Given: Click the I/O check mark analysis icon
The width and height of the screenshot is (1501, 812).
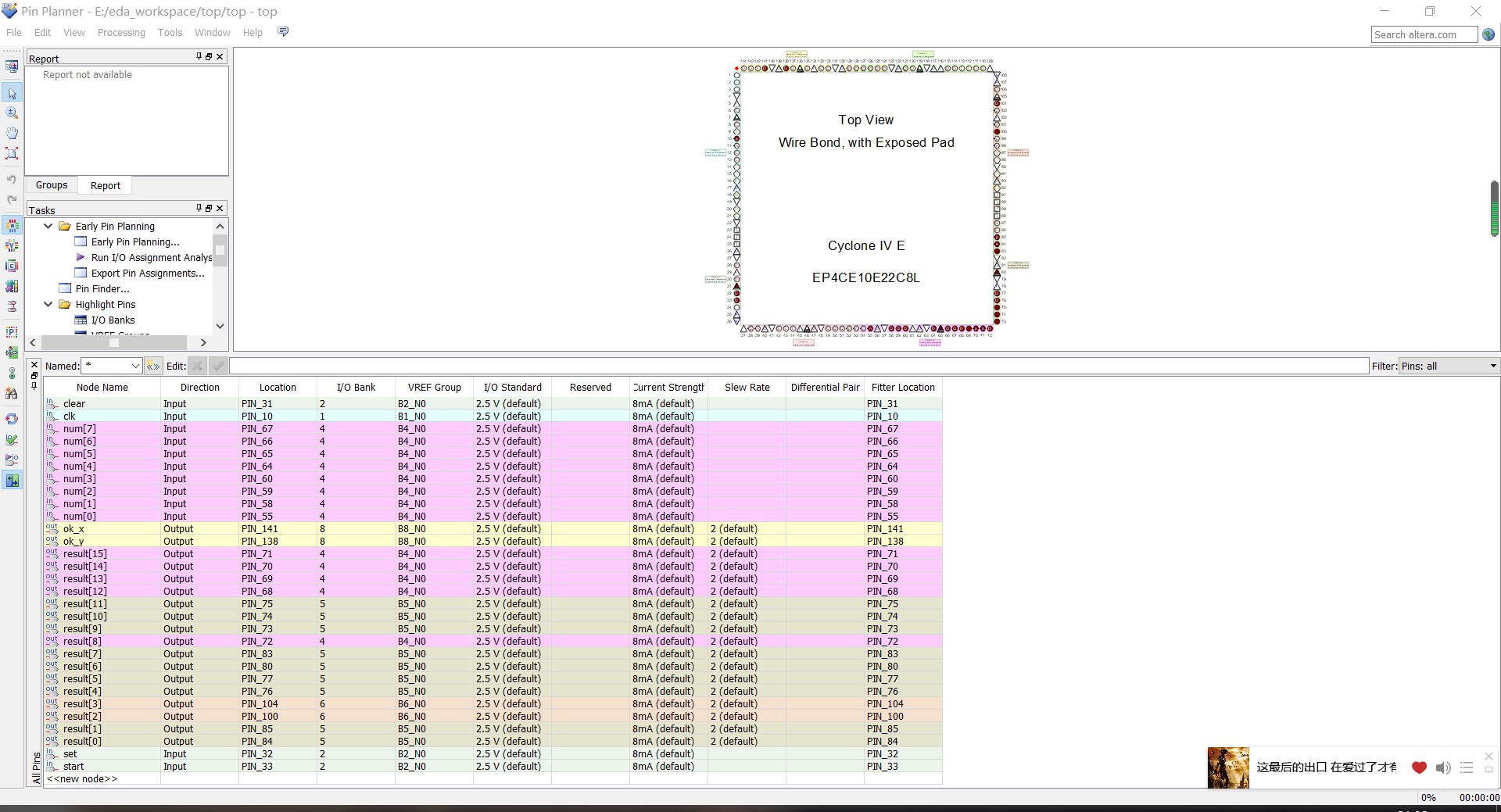Looking at the screenshot, I should tap(12, 440).
